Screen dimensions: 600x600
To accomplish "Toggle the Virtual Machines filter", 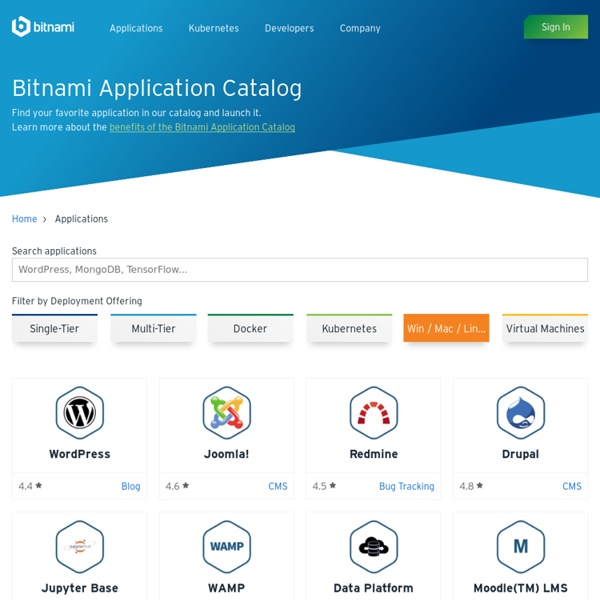I will pyautogui.click(x=544, y=328).
